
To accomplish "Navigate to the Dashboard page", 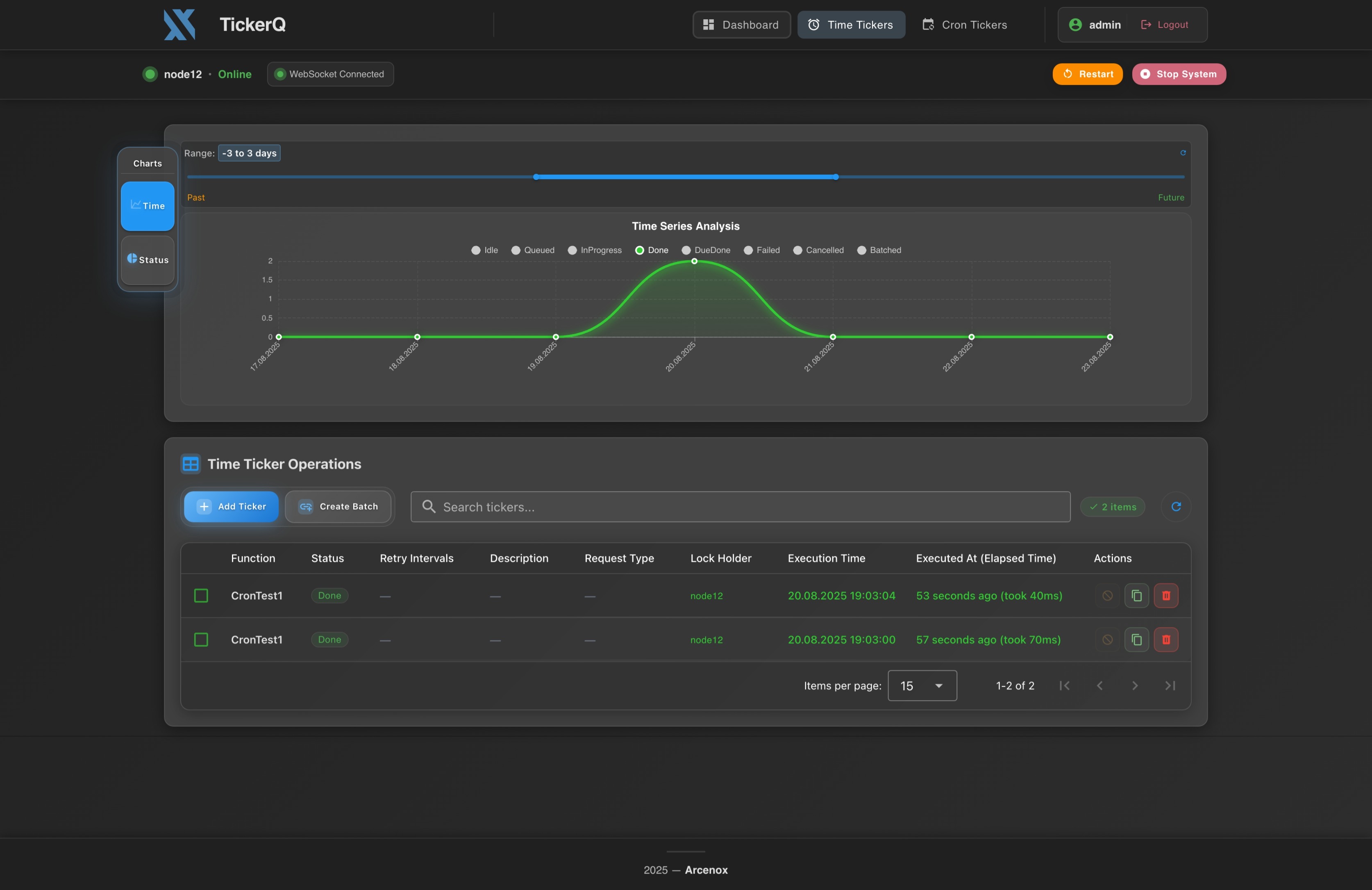I will (x=741, y=25).
